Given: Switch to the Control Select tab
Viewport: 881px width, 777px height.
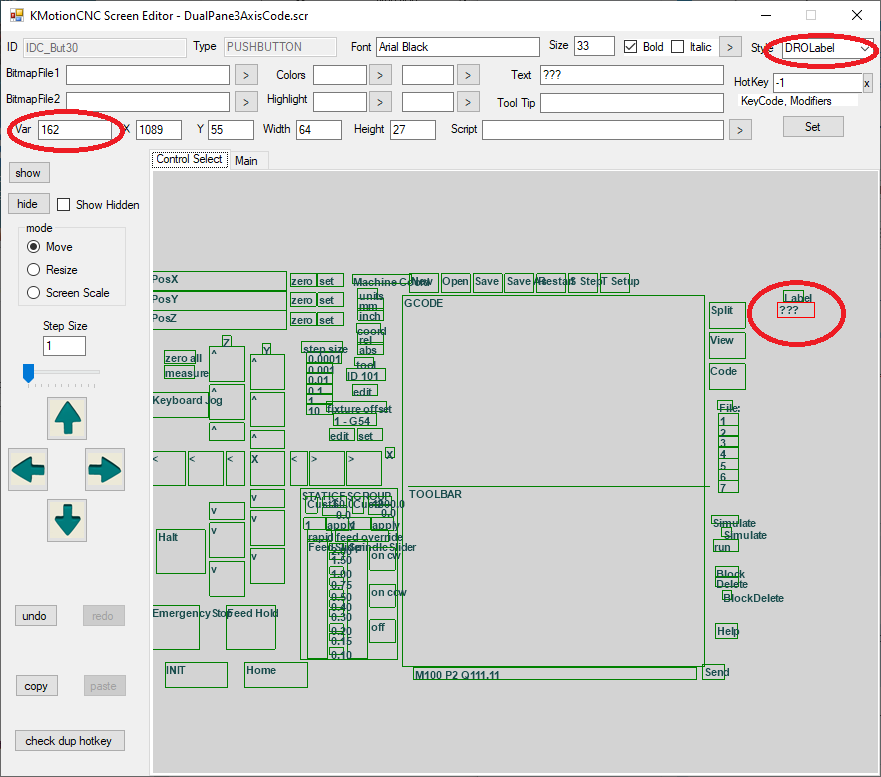Looking at the screenshot, I should click(x=189, y=160).
